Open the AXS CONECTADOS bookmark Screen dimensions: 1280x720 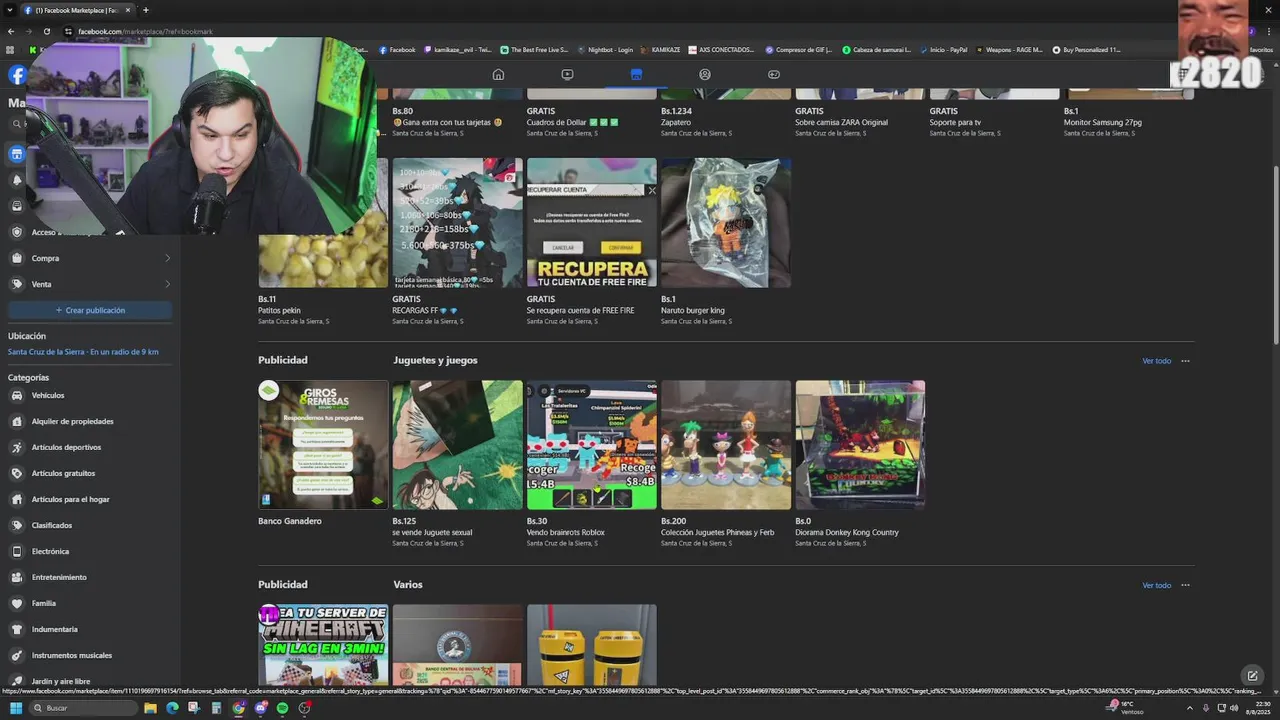(721, 49)
